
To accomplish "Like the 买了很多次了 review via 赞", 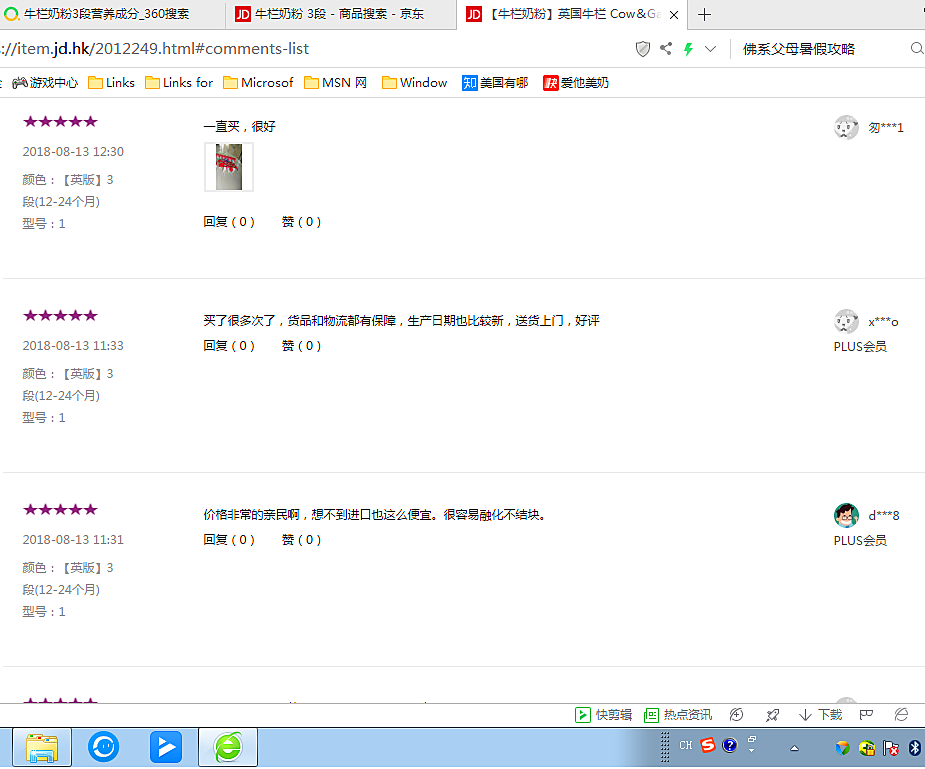I will (x=301, y=346).
